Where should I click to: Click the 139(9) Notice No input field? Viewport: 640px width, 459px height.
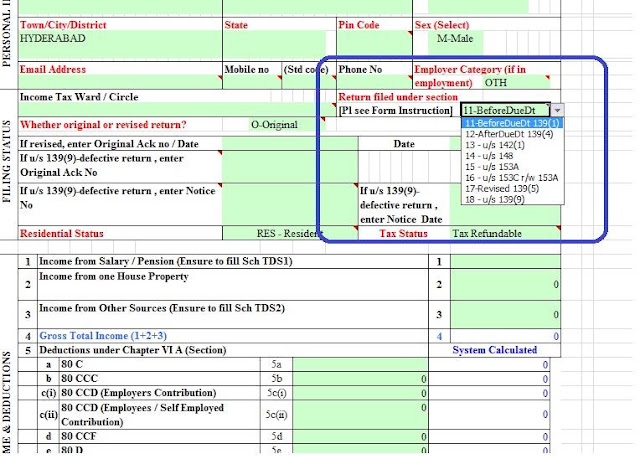pyautogui.click(x=290, y=204)
